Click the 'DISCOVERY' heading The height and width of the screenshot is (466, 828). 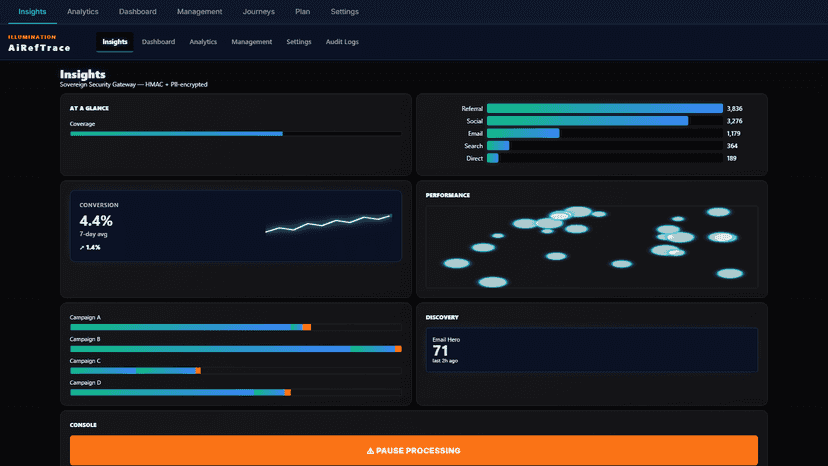[x=442, y=318]
